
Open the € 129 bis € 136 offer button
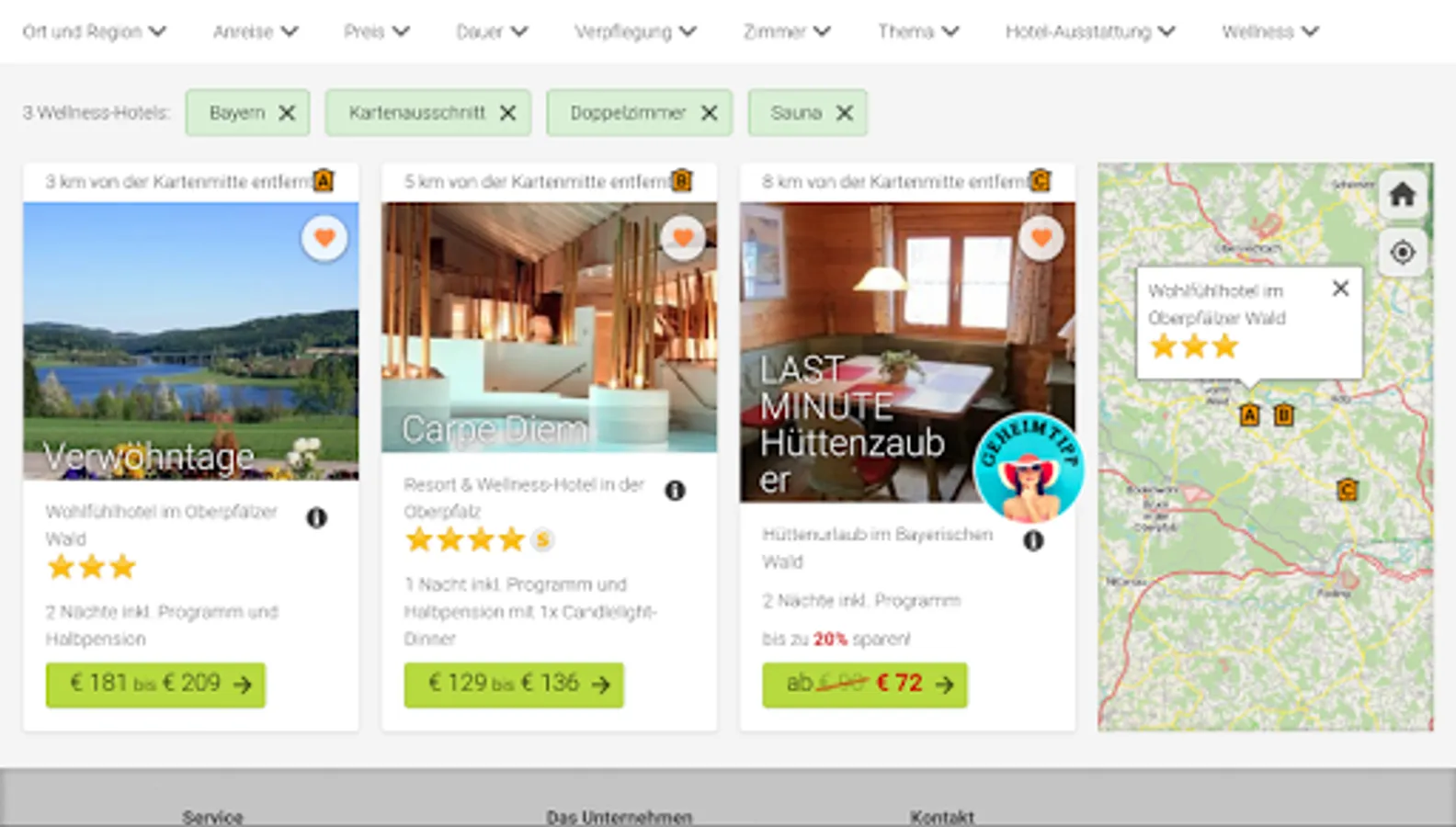pyautogui.click(x=514, y=685)
